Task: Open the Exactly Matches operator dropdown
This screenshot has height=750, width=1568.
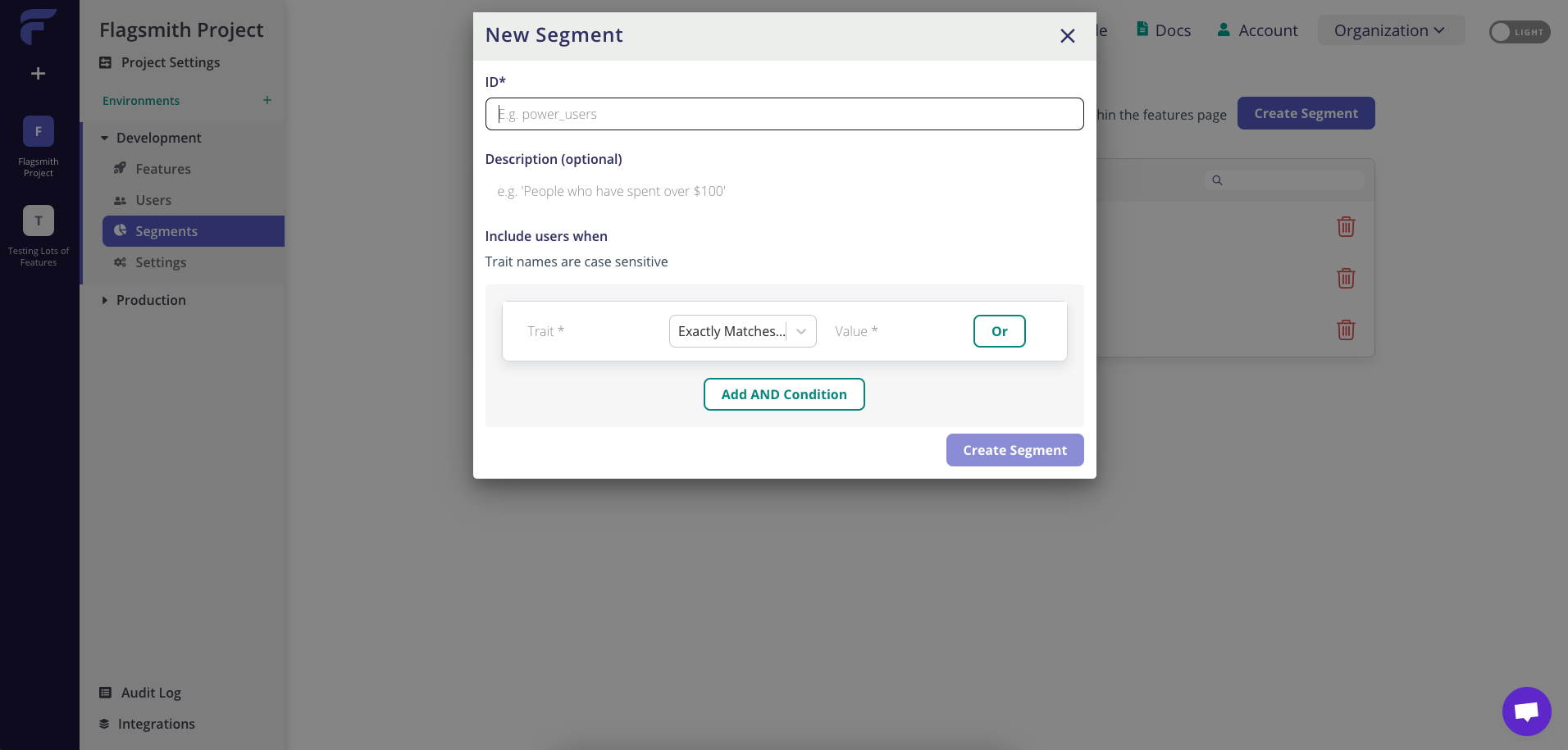Action: [742, 331]
